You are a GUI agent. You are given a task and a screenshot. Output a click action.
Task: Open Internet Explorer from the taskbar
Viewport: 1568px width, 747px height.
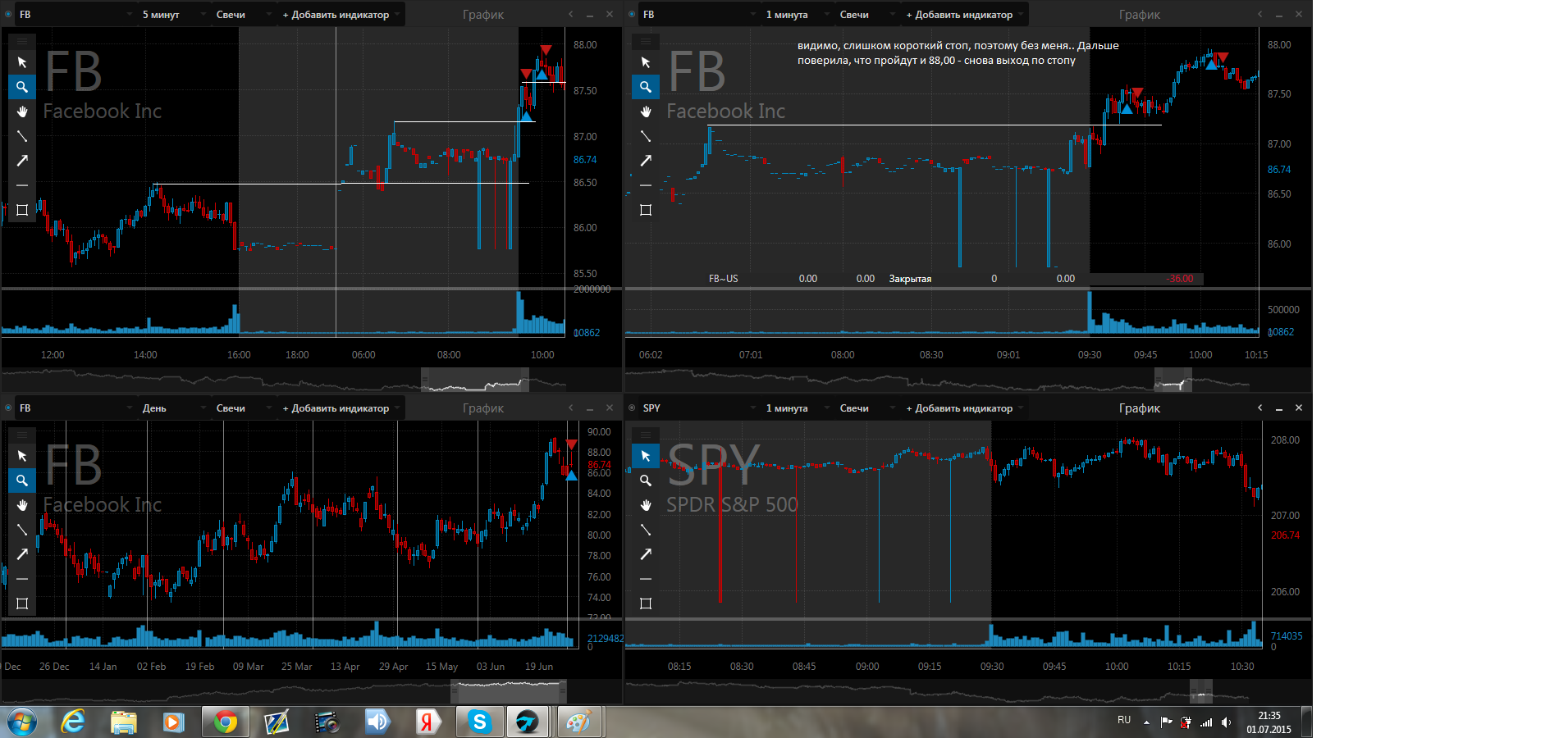pos(73,722)
